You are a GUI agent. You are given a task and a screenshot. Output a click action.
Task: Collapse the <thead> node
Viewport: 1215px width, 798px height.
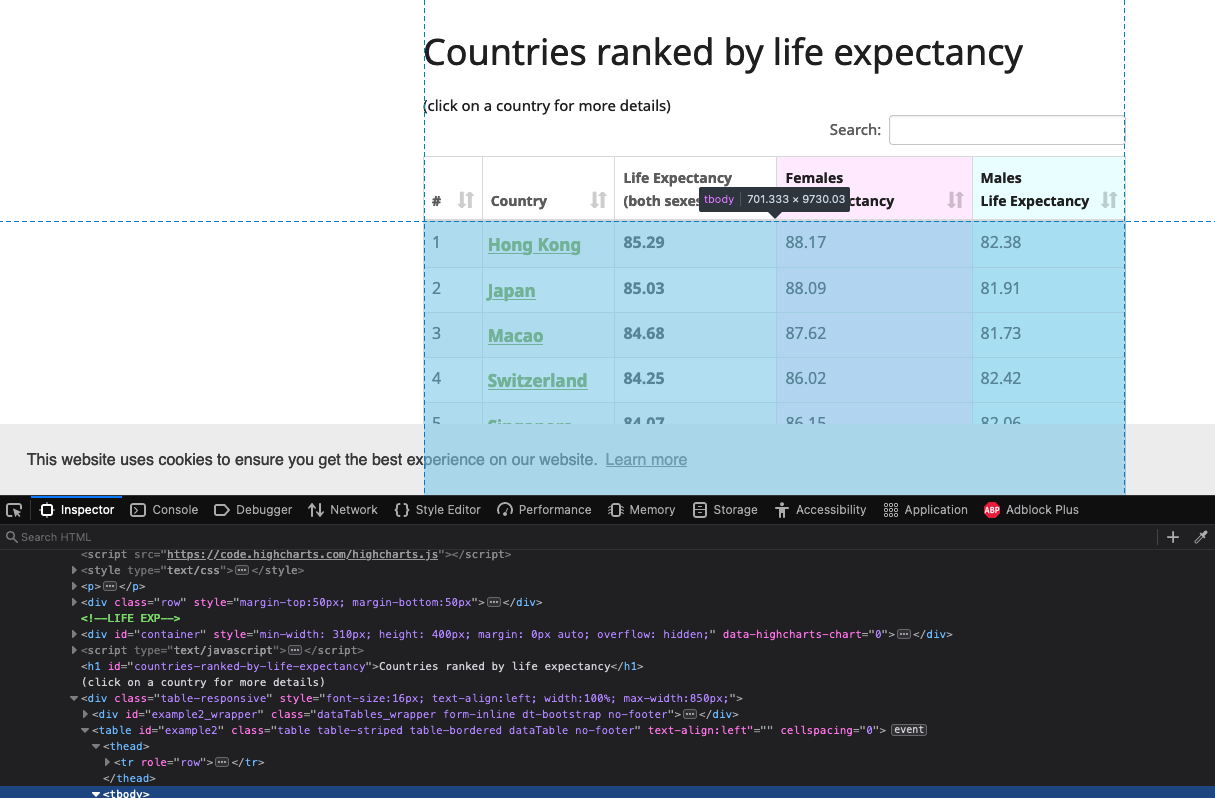point(97,746)
